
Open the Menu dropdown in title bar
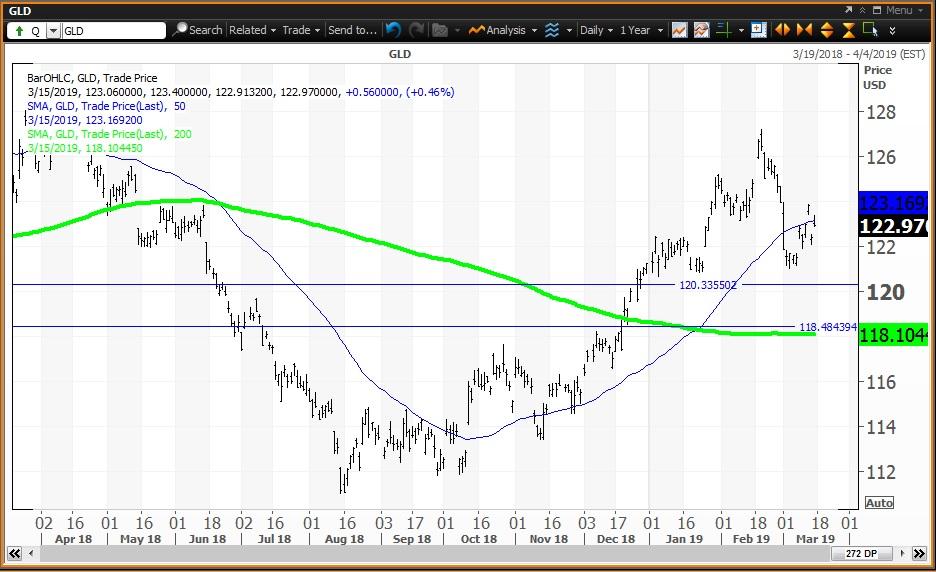tap(905, 10)
